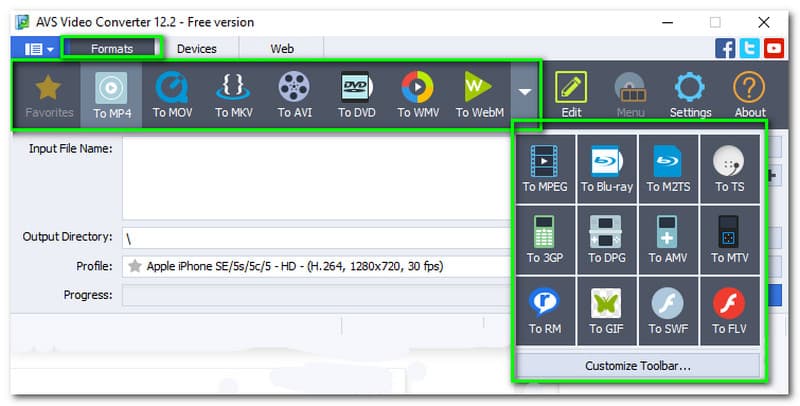Choose the To DPG format
The width and height of the screenshot is (800, 406).
coord(607,240)
